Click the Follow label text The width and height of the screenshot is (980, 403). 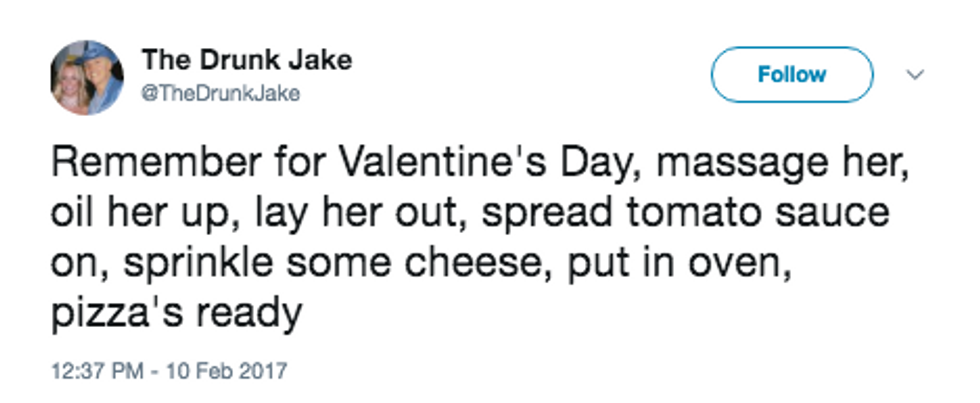(792, 74)
